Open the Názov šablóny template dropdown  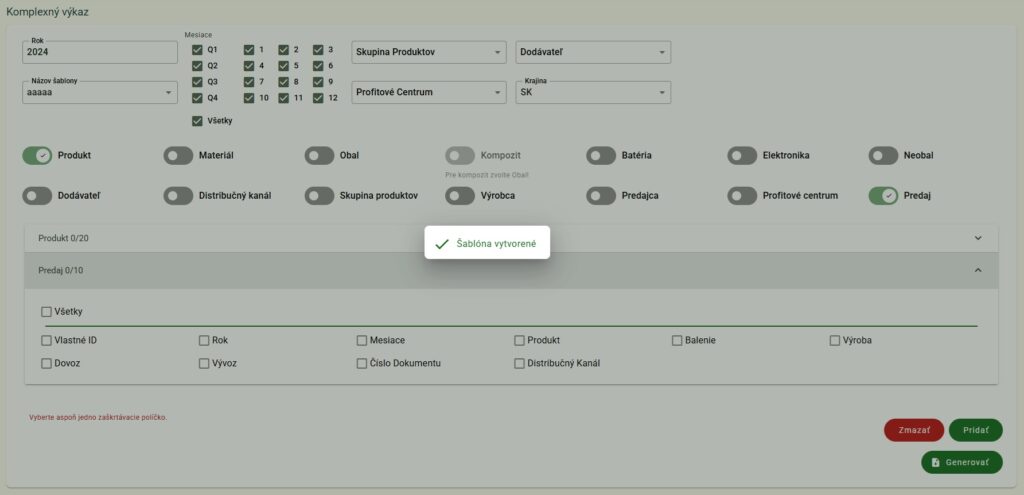pyautogui.click(x=99, y=92)
